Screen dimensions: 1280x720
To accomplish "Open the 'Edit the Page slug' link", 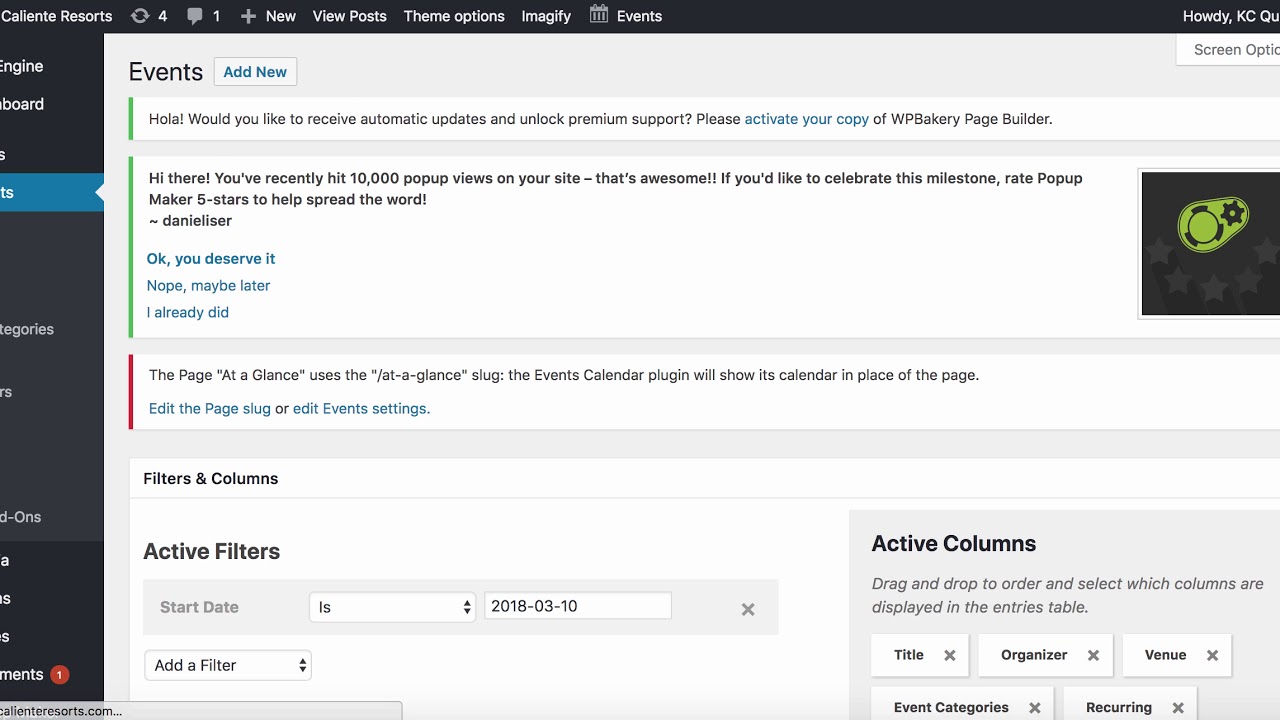I will pos(210,409).
